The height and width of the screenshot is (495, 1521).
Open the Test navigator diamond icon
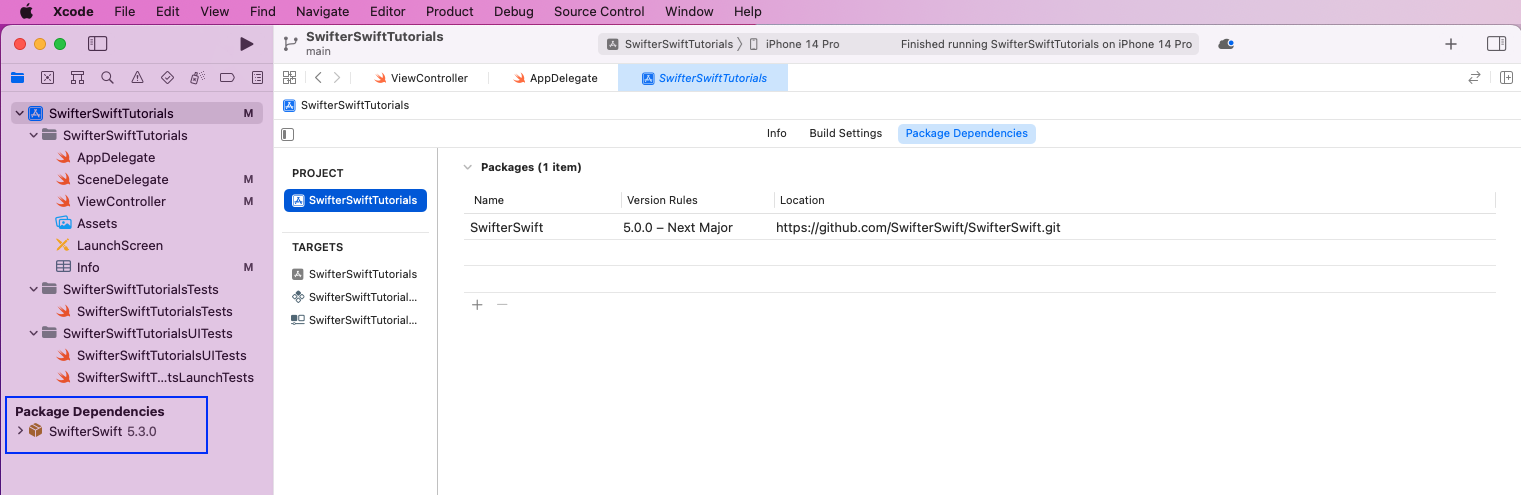click(x=167, y=78)
